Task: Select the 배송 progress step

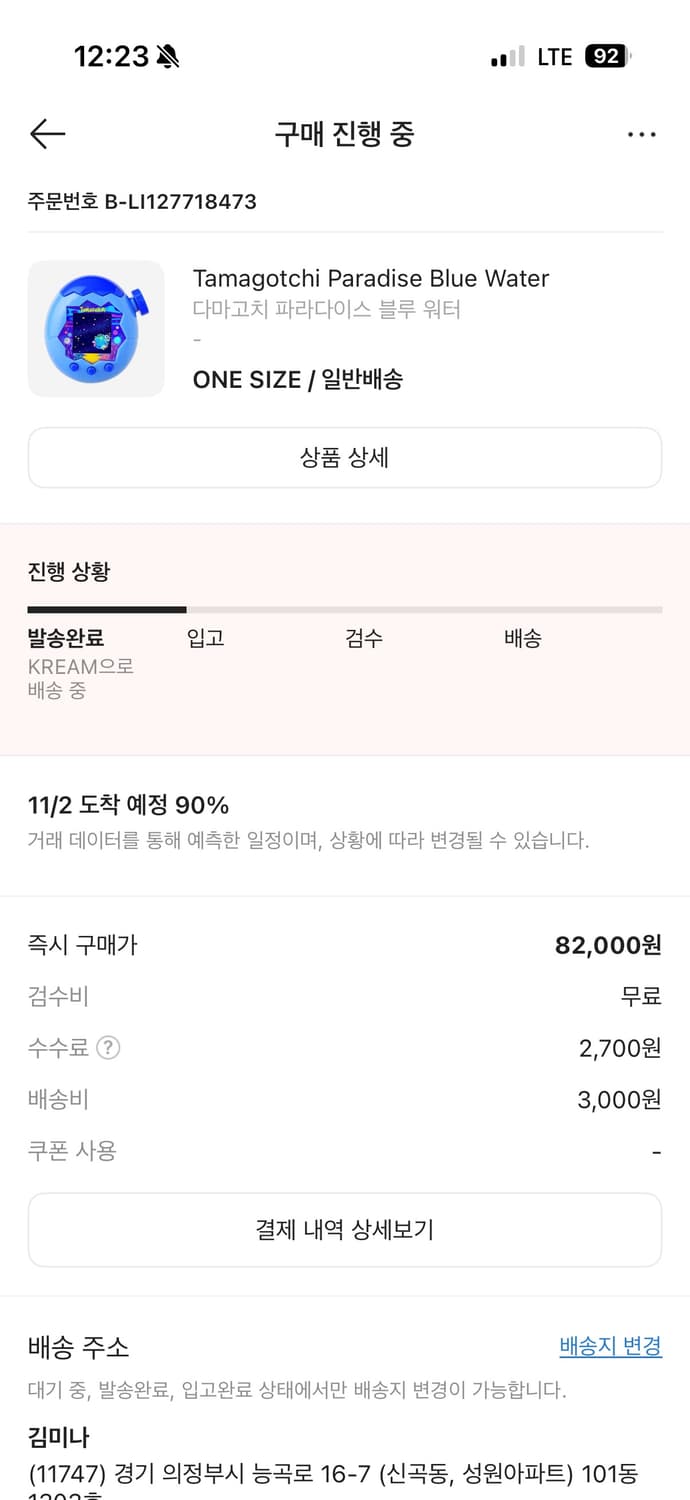Action: pyautogui.click(x=522, y=638)
